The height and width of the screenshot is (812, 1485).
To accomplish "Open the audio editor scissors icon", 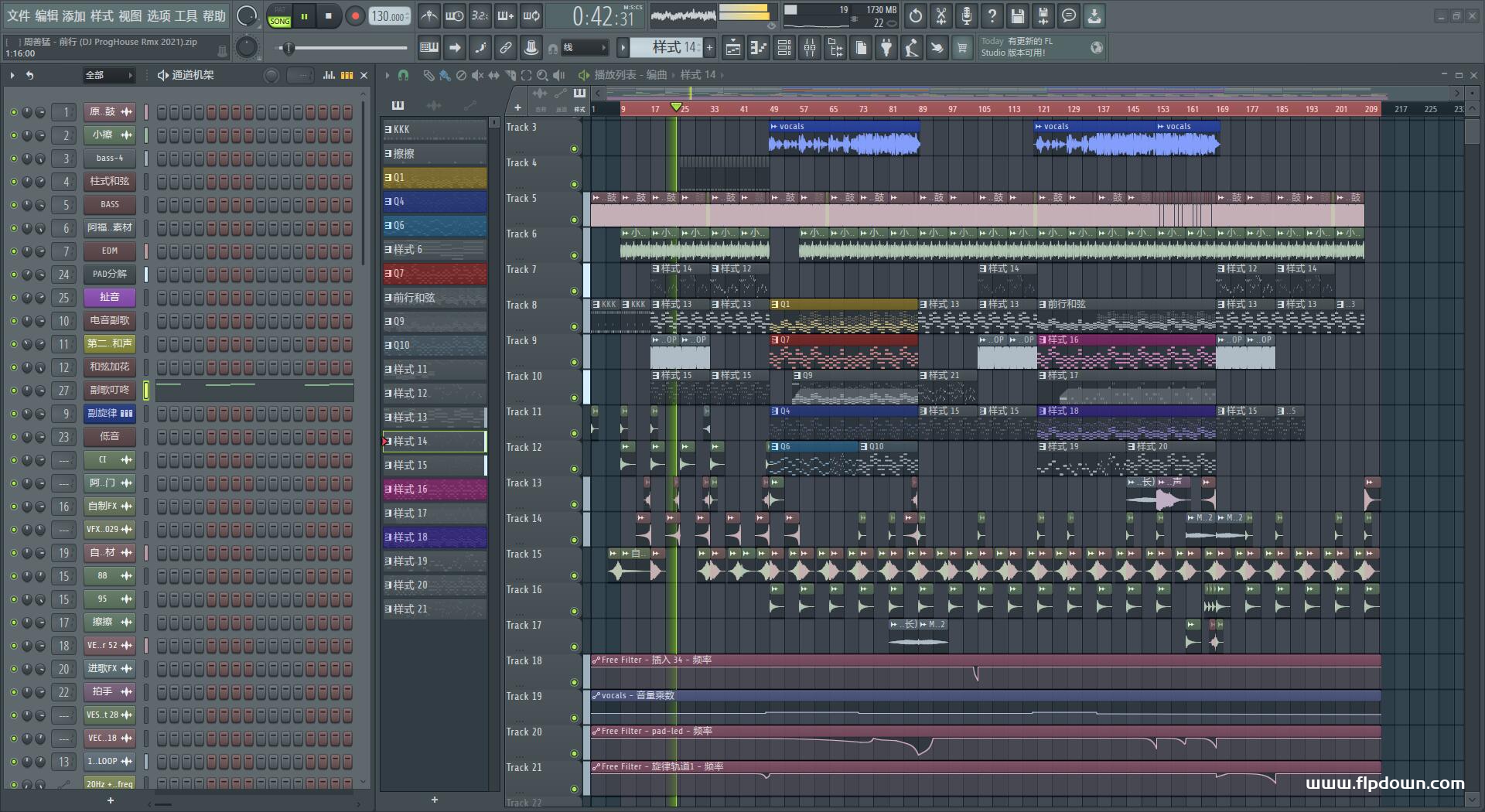I will point(941,15).
